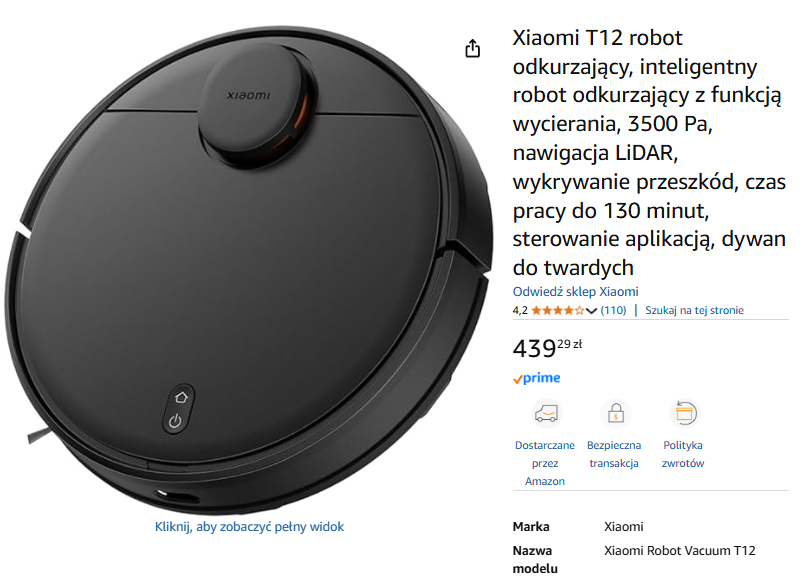The width and height of the screenshot is (803, 584).
Task: Click the 'Xiaomi Robot Vacuum T12' model name value
Action: (x=680, y=551)
